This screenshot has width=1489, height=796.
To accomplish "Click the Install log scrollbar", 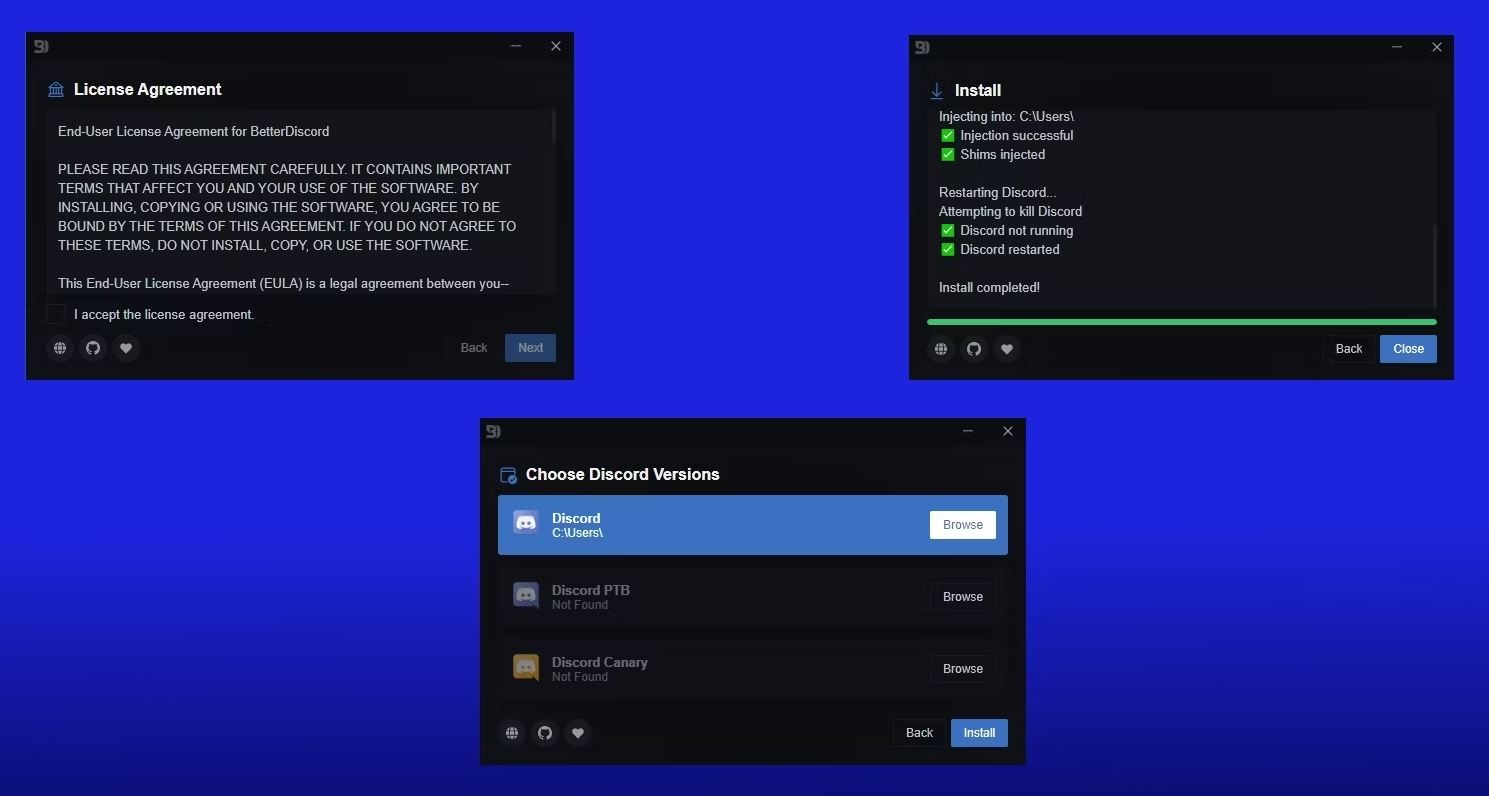I will pyautogui.click(x=1434, y=265).
